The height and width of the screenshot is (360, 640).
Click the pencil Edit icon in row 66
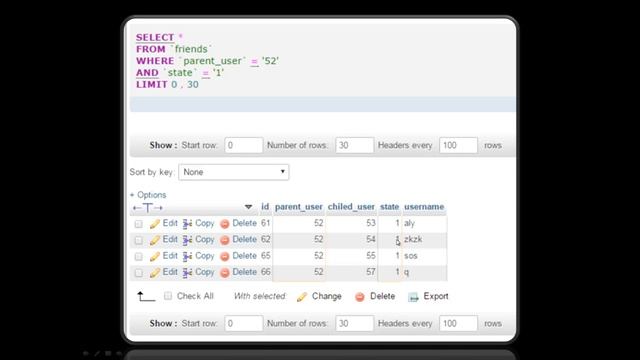(x=155, y=273)
